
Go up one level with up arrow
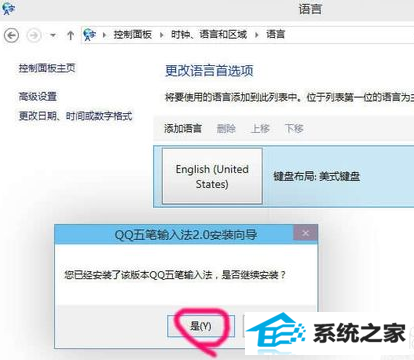(70, 35)
